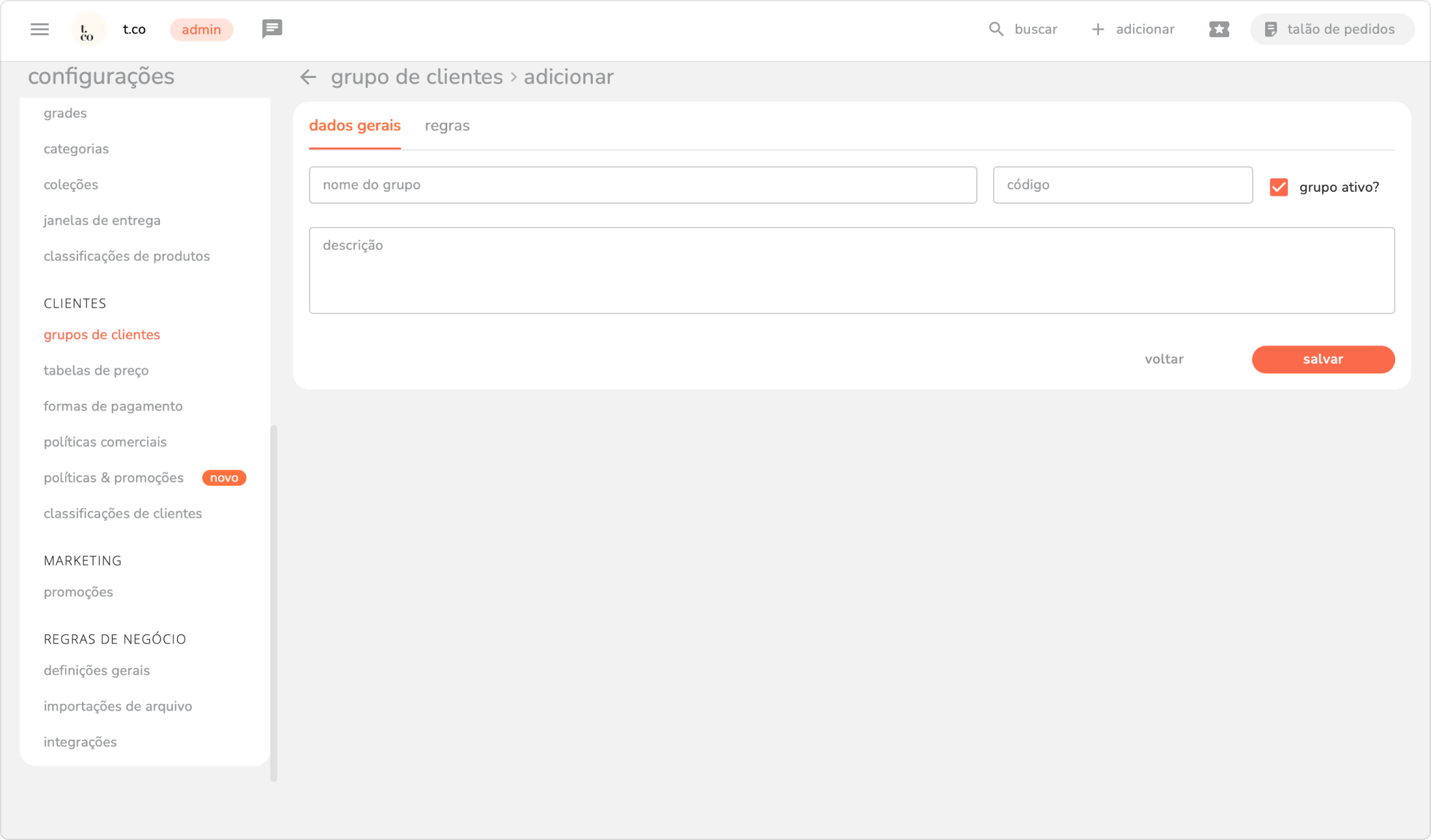Click the back arrow beside grupo de clientes
Viewport: 1431px width, 840px height.
[308, 77]
